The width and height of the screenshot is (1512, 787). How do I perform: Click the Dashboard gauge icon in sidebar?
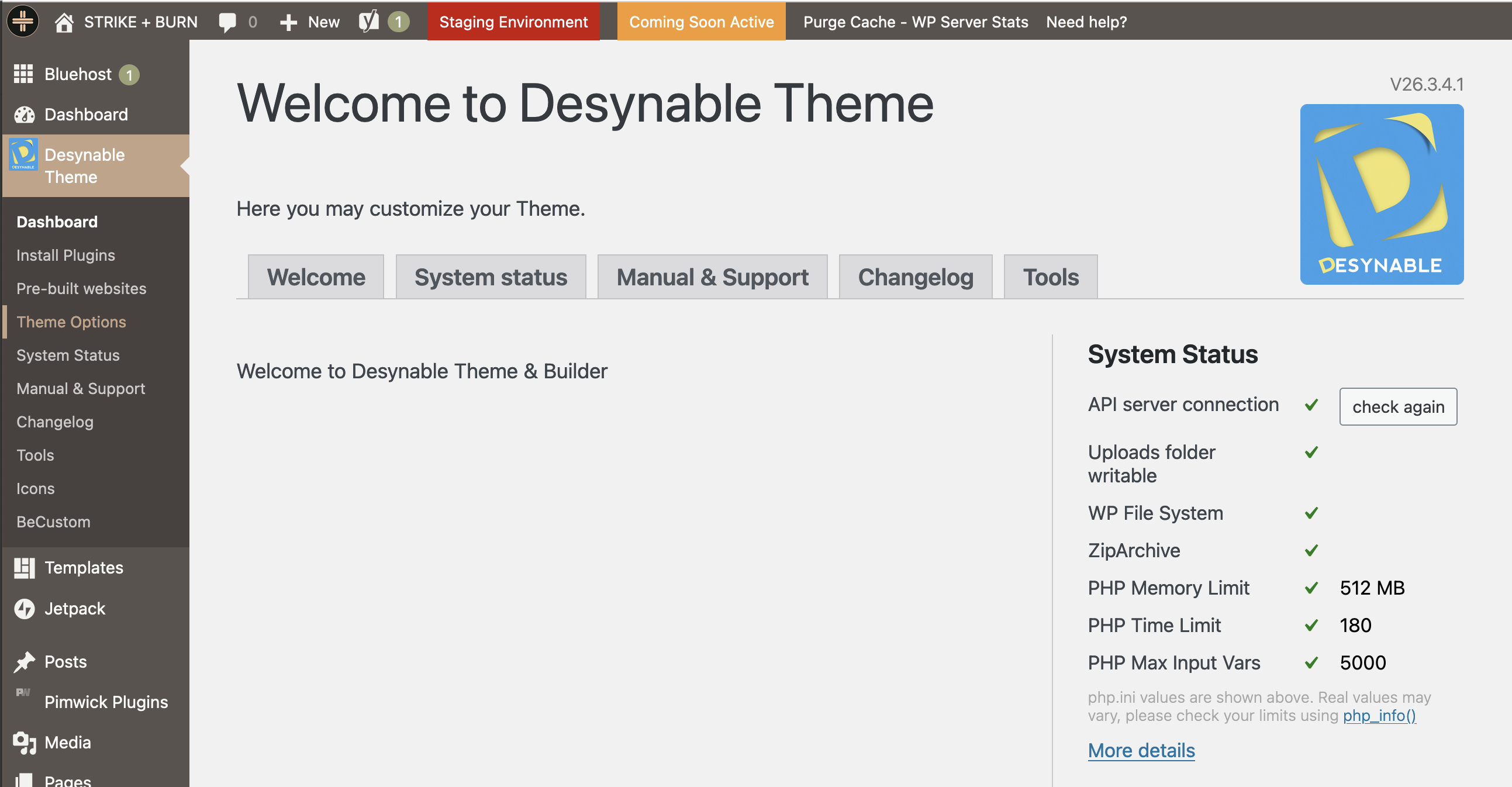pos(24,115)
